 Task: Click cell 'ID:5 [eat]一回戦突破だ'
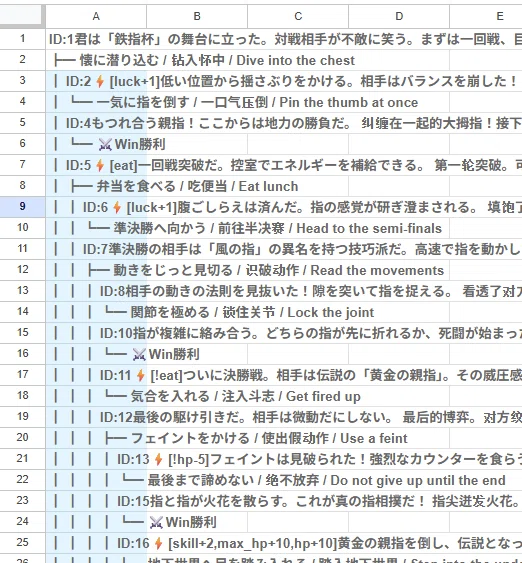point(288,165)
